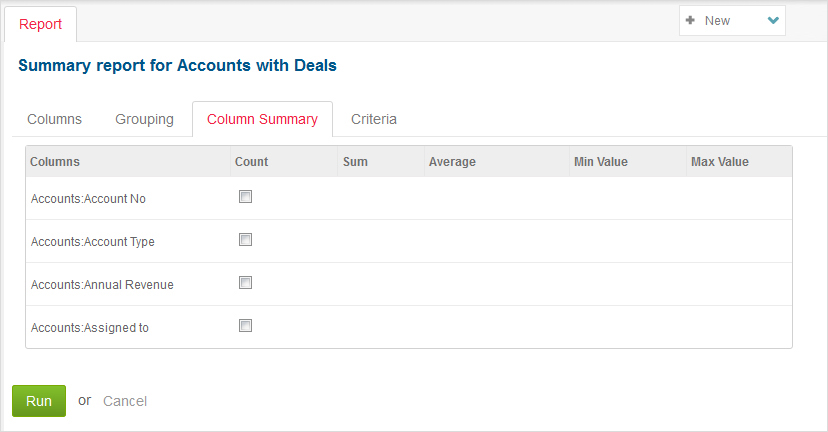Viewport: 828px width, 432px height.
Task: Check Count for Accounts:Account Type
Action: [246, 239]
